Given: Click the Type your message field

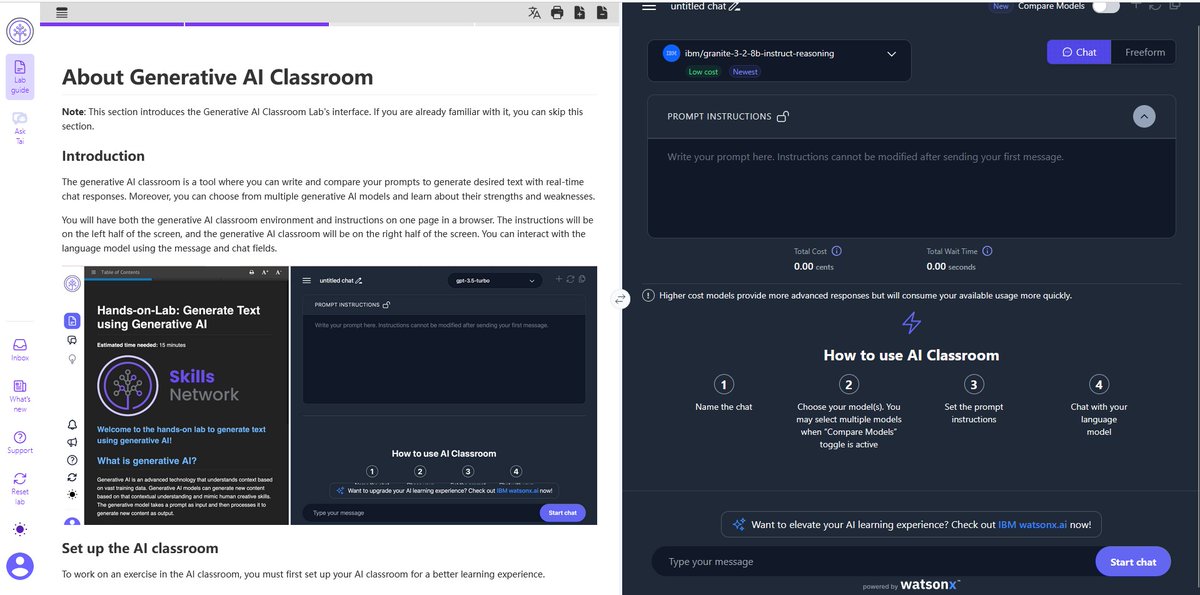Looking at the screenshot, I should (x=872, y=562).
